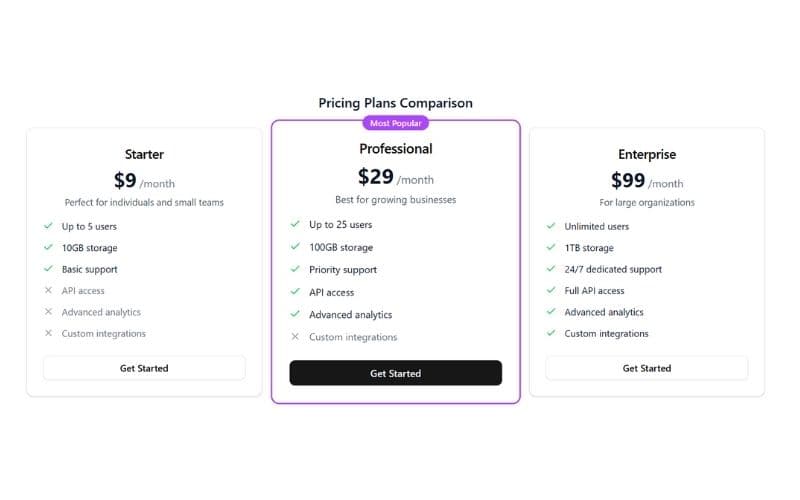Click the checkmark beside Professional 100GB storage
Image resolution: width=800 pixels, height=500 pixels.
click(295, 247)
